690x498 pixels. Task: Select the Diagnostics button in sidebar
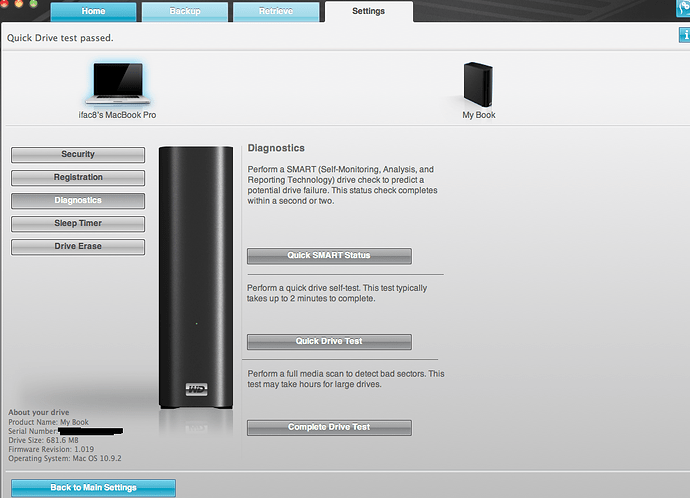78,201
